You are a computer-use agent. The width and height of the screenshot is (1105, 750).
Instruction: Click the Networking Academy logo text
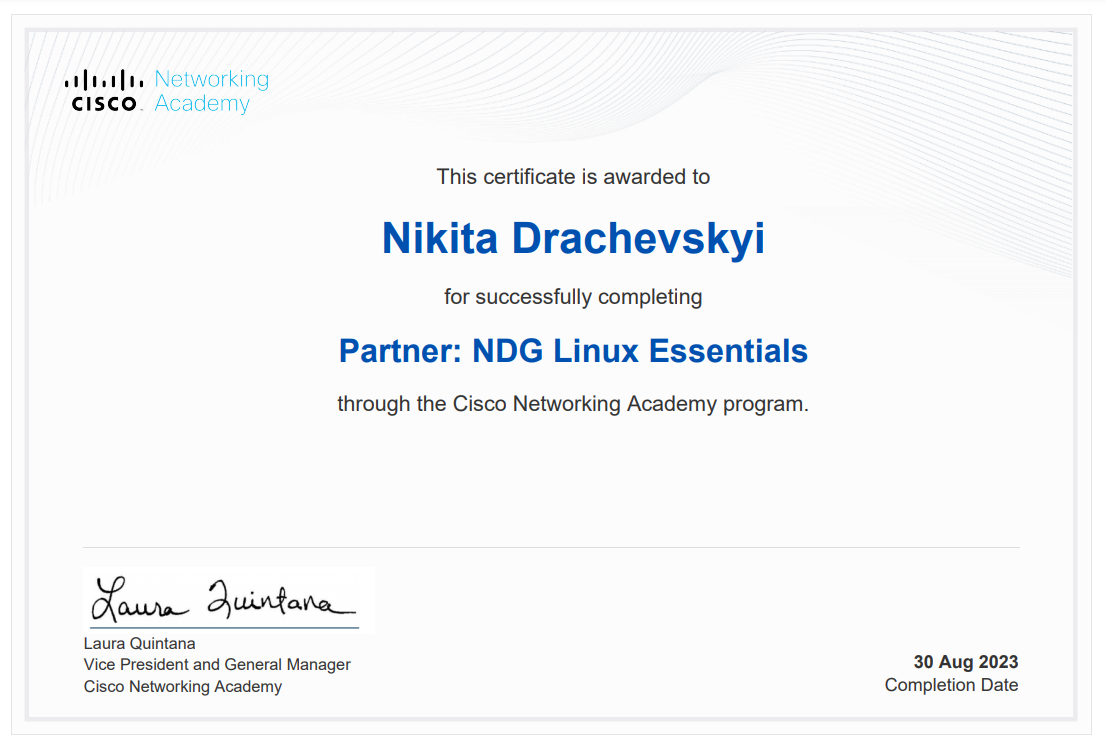(x=211, y=91)
